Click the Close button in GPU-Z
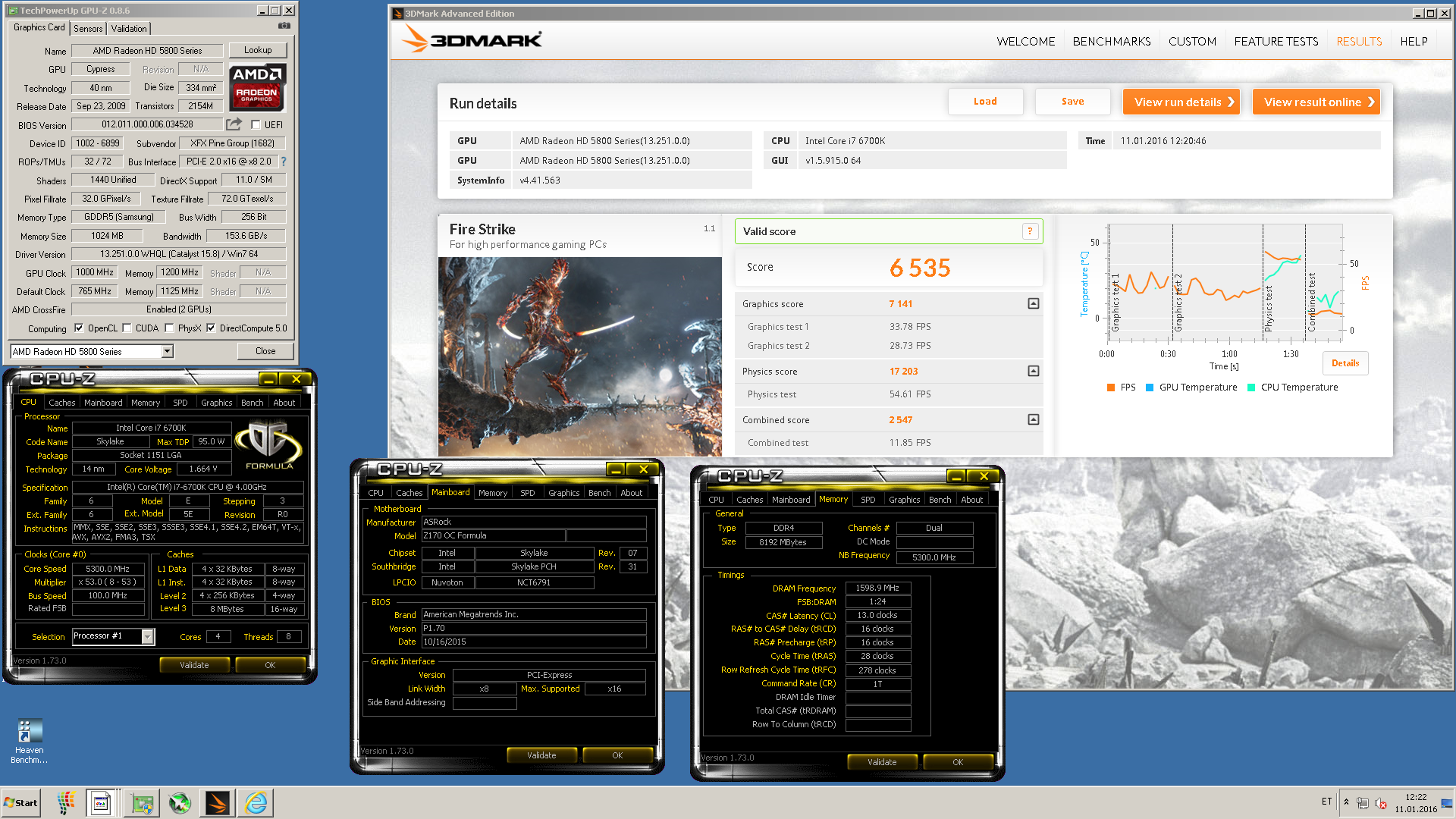The image size is (1456, 819). click(x=265, y=351)
